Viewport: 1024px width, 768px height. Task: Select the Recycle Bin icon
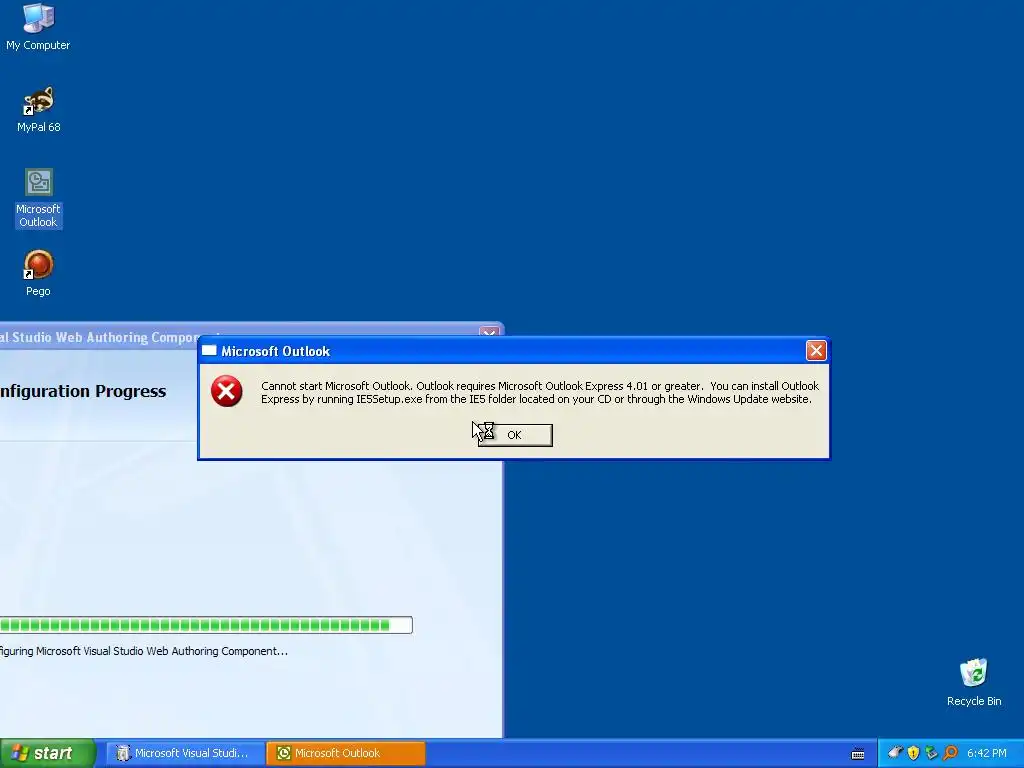click(974, 682)
